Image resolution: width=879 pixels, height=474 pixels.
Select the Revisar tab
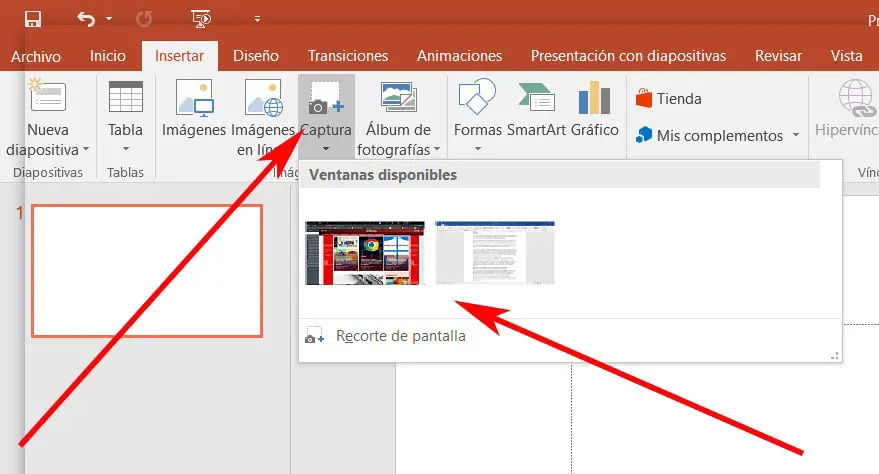tap(778, 56)
